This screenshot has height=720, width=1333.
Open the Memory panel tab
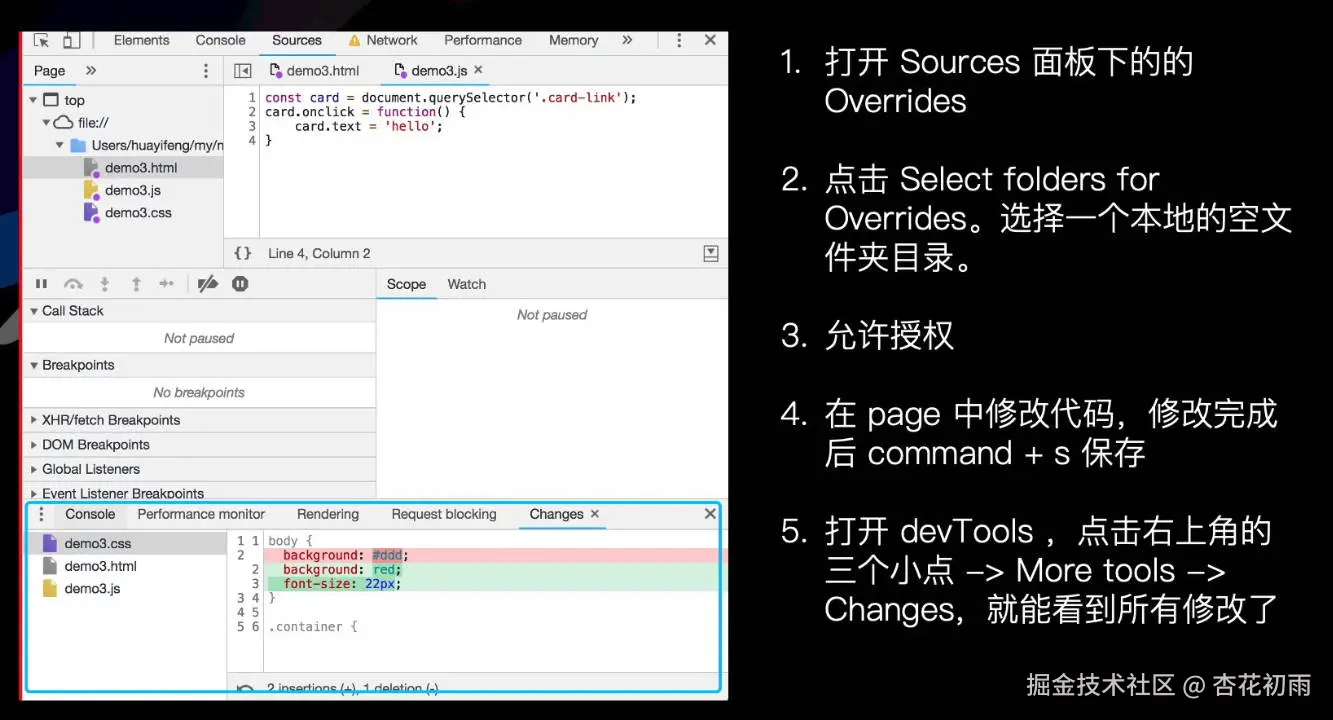(x=573, y=41)
